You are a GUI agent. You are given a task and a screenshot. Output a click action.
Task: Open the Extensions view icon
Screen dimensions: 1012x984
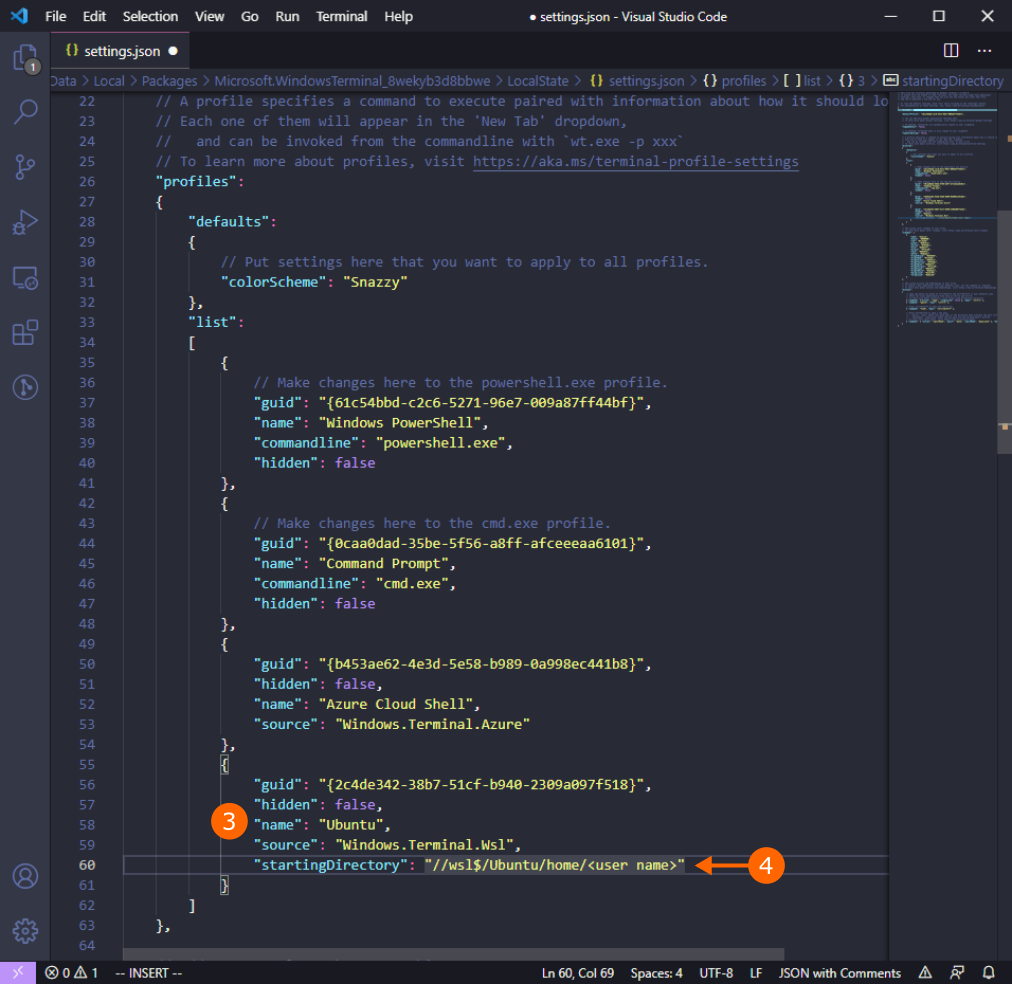pyautogui.click(x=25, y=333)
